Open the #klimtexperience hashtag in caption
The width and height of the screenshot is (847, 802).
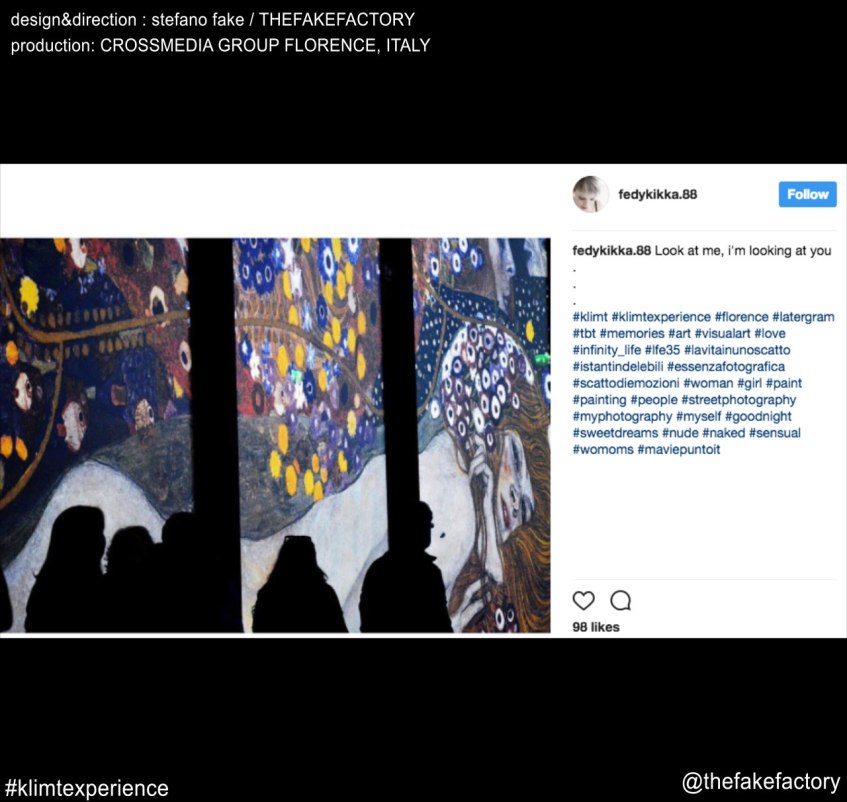661,317
